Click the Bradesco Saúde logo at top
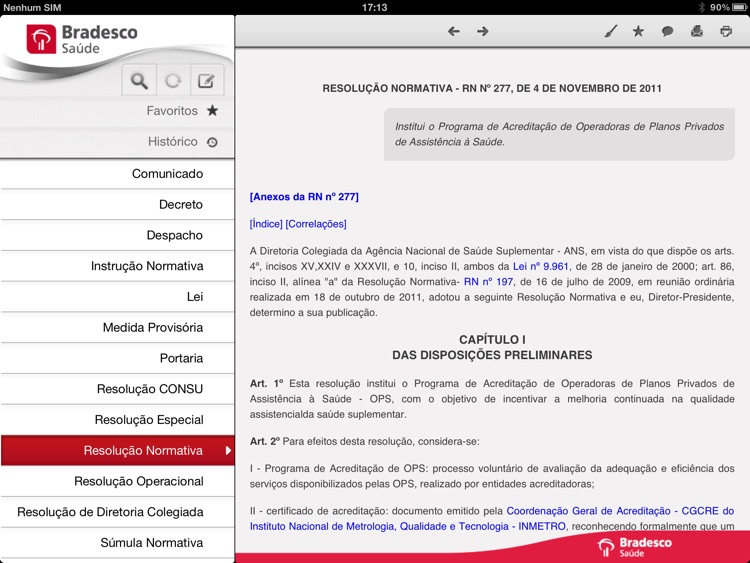Viewport: 750px width, 563px height. (82, 39)
